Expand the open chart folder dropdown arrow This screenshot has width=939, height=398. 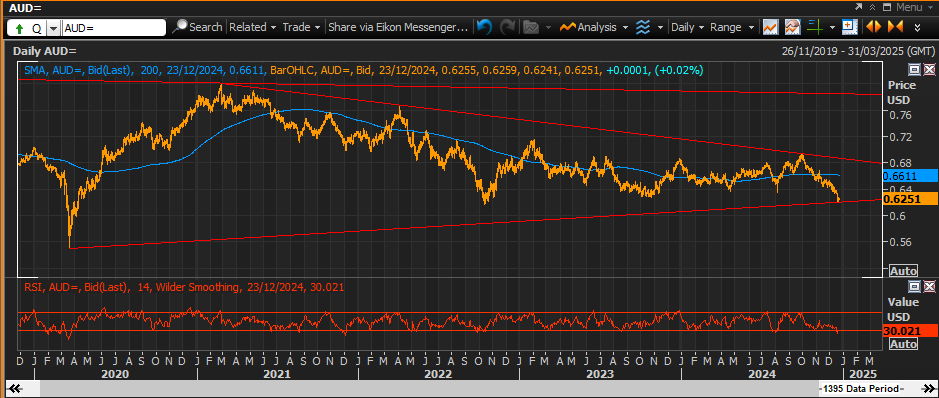click(x=549, y=28)
